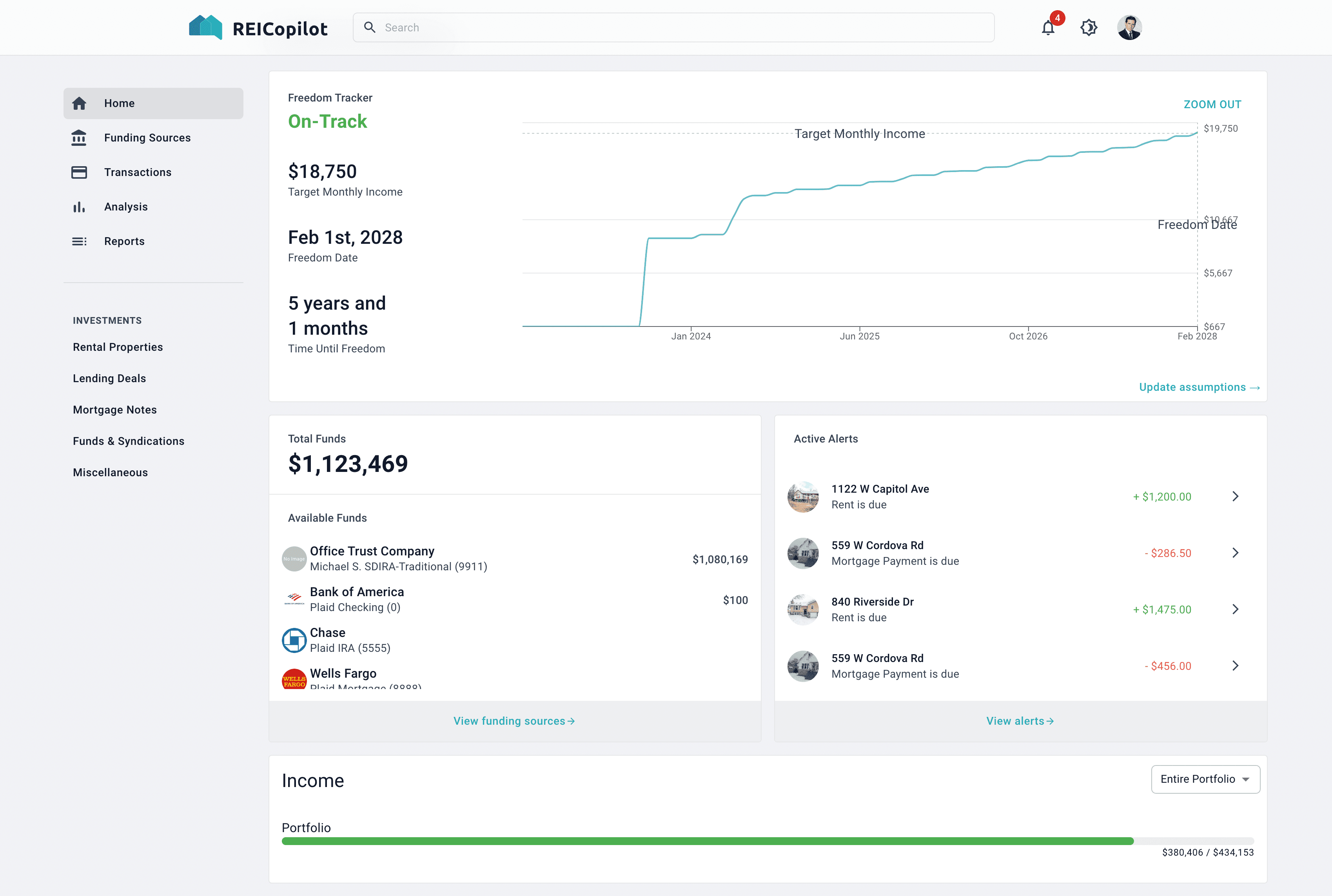Screen dimensions: 1332x896
Task: Click the REICopilot logo
Action: pos(258,27)
